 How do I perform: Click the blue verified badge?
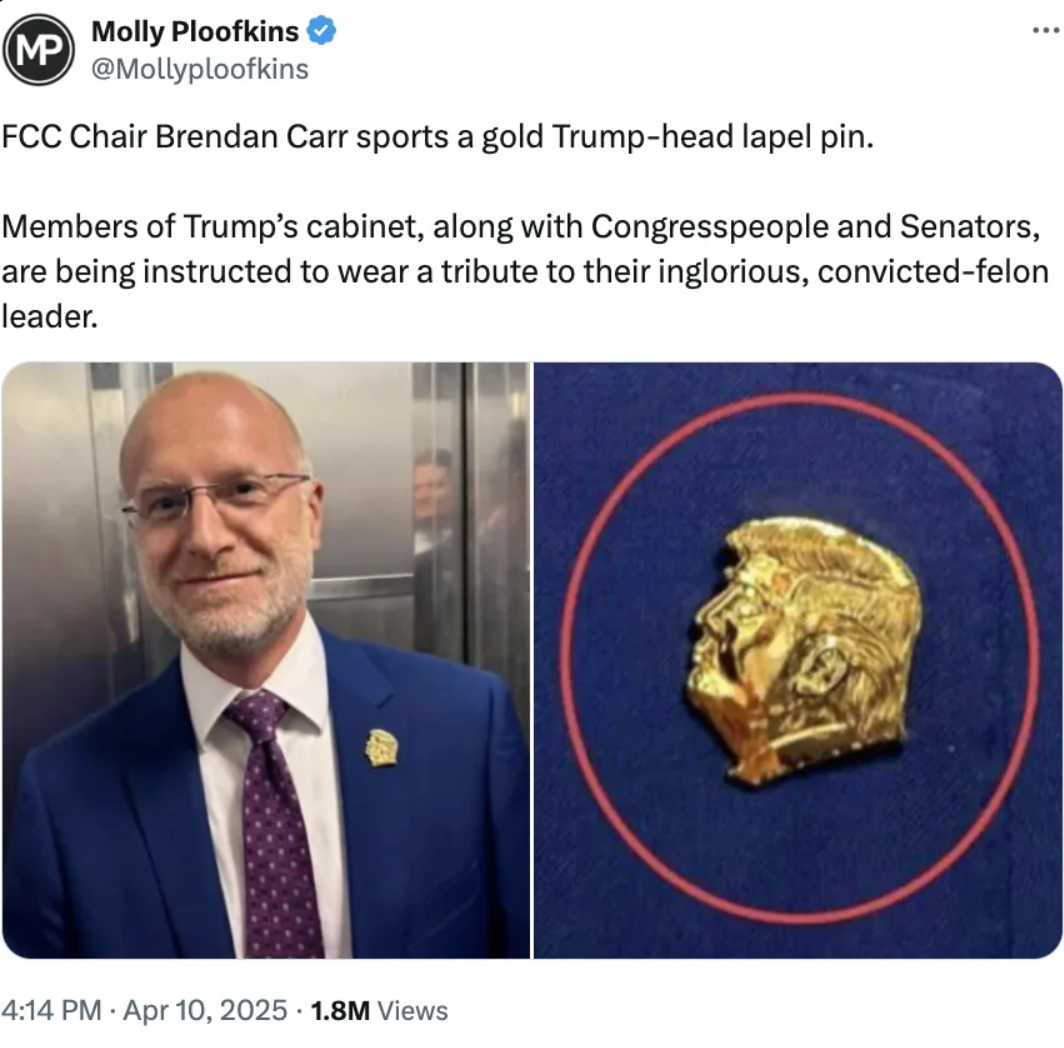(321, 31)
